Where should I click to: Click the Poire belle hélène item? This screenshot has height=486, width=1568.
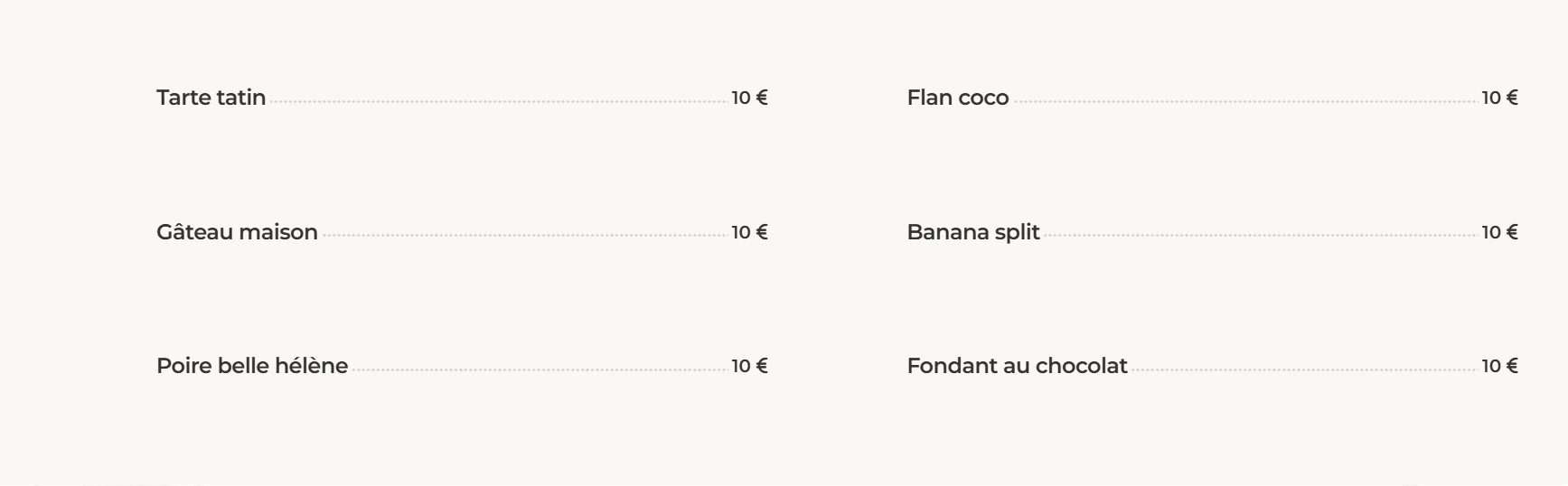coord(252,366)
